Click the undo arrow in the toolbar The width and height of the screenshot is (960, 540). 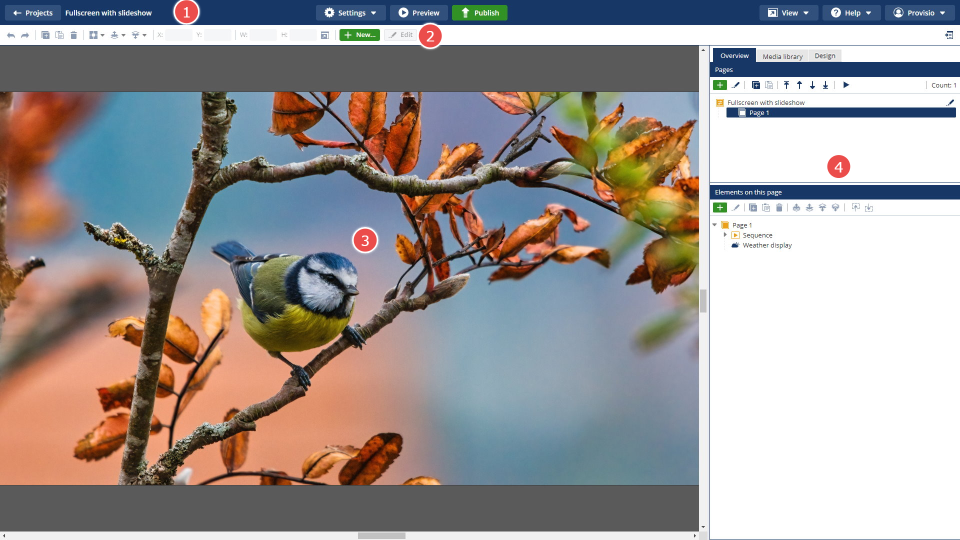[11, 35]
